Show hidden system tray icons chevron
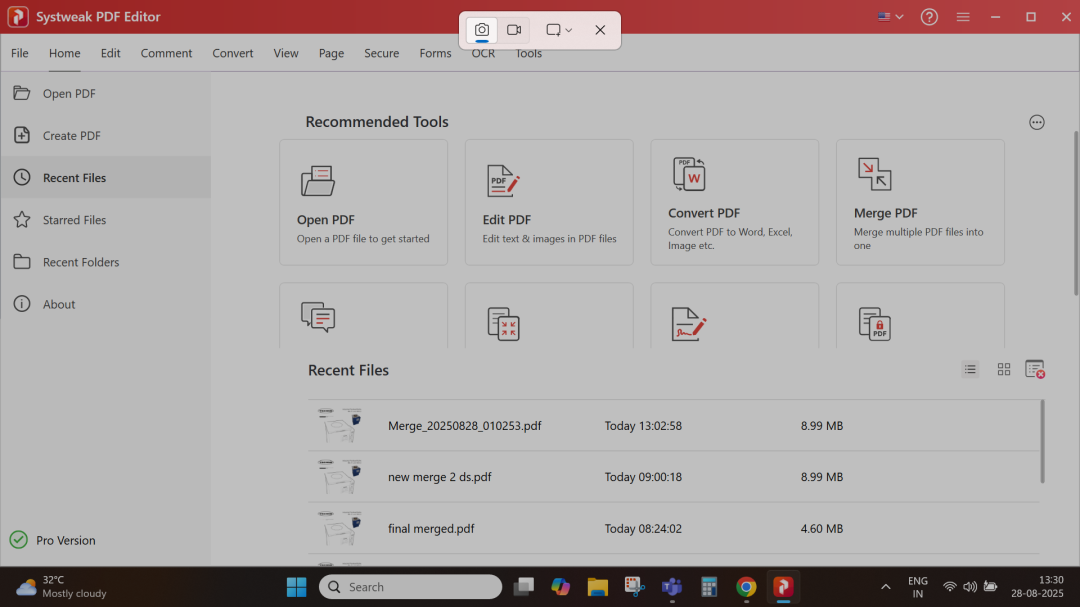1080x607 pixels. pyautogui.click(x=885, y=586)
